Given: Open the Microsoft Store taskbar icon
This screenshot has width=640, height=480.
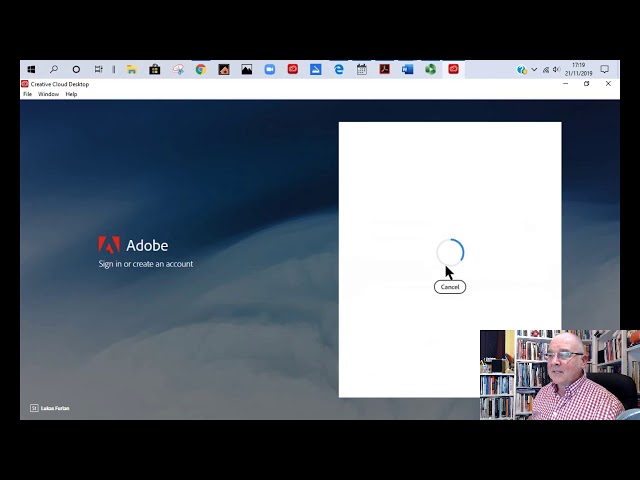Looking at the screenshot, I should pos(154,69).
